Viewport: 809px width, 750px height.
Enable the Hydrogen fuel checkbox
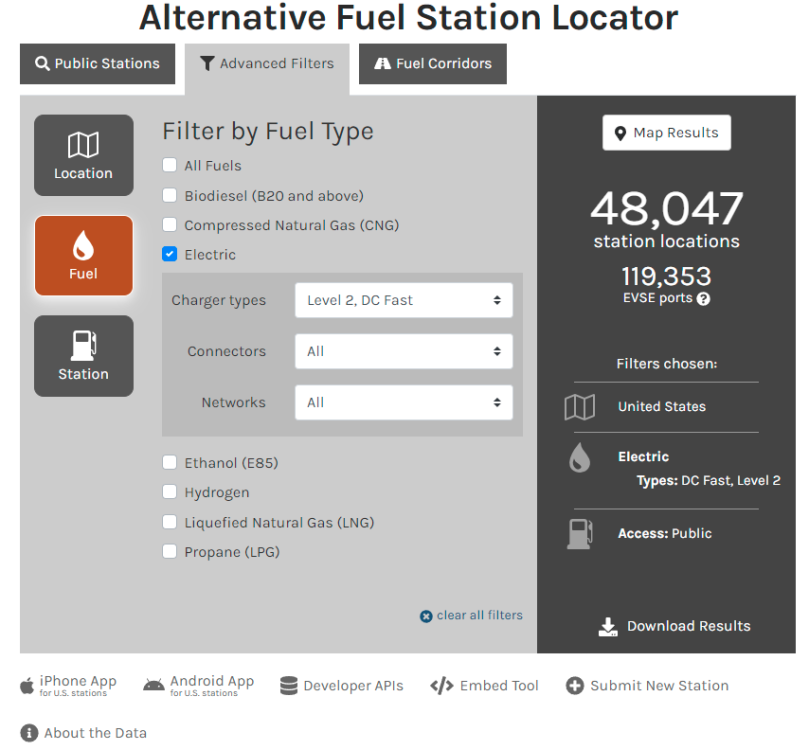[x=170, y=492]
